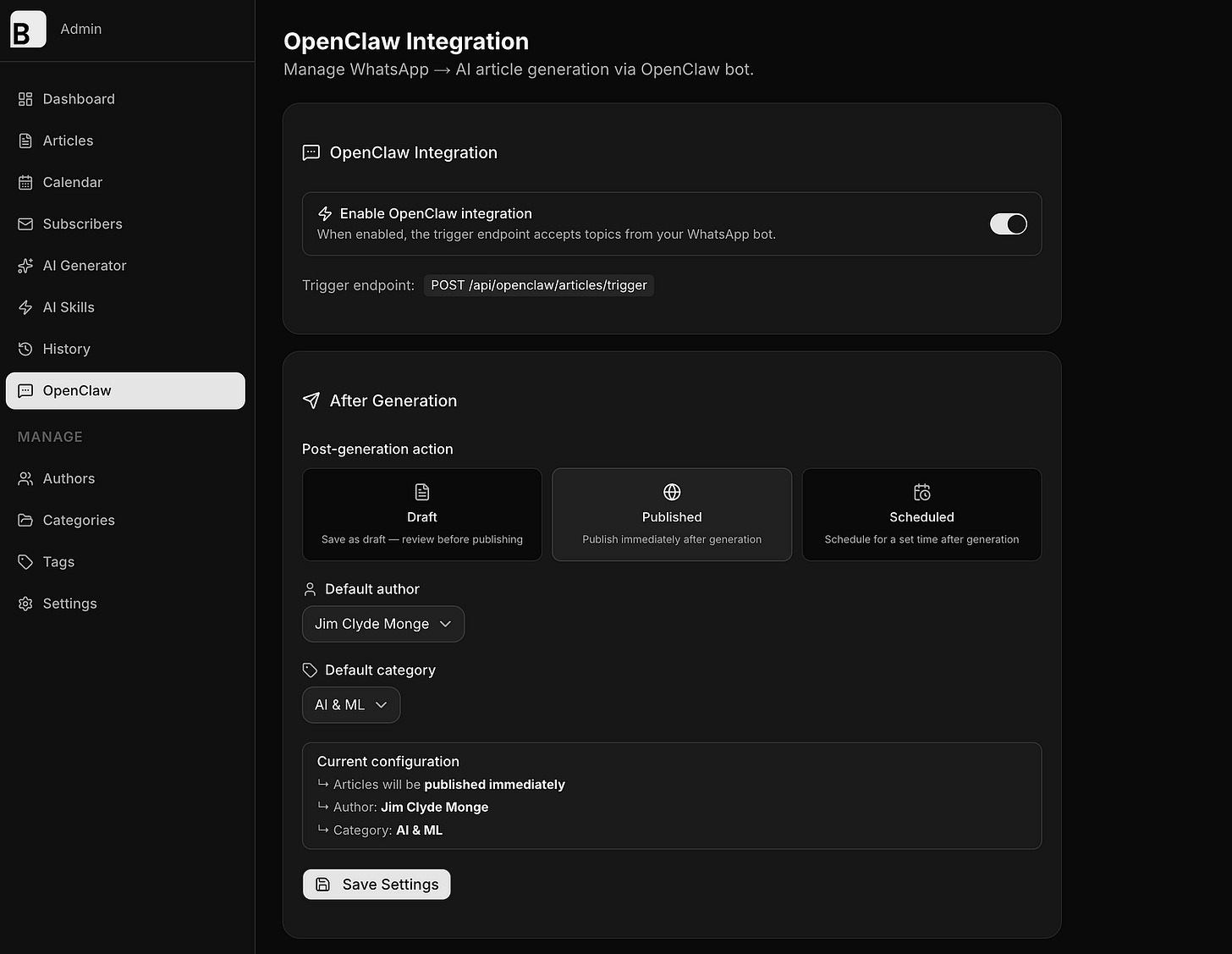Click the Admin label in header
The image size is (1232, 954).
81,29
